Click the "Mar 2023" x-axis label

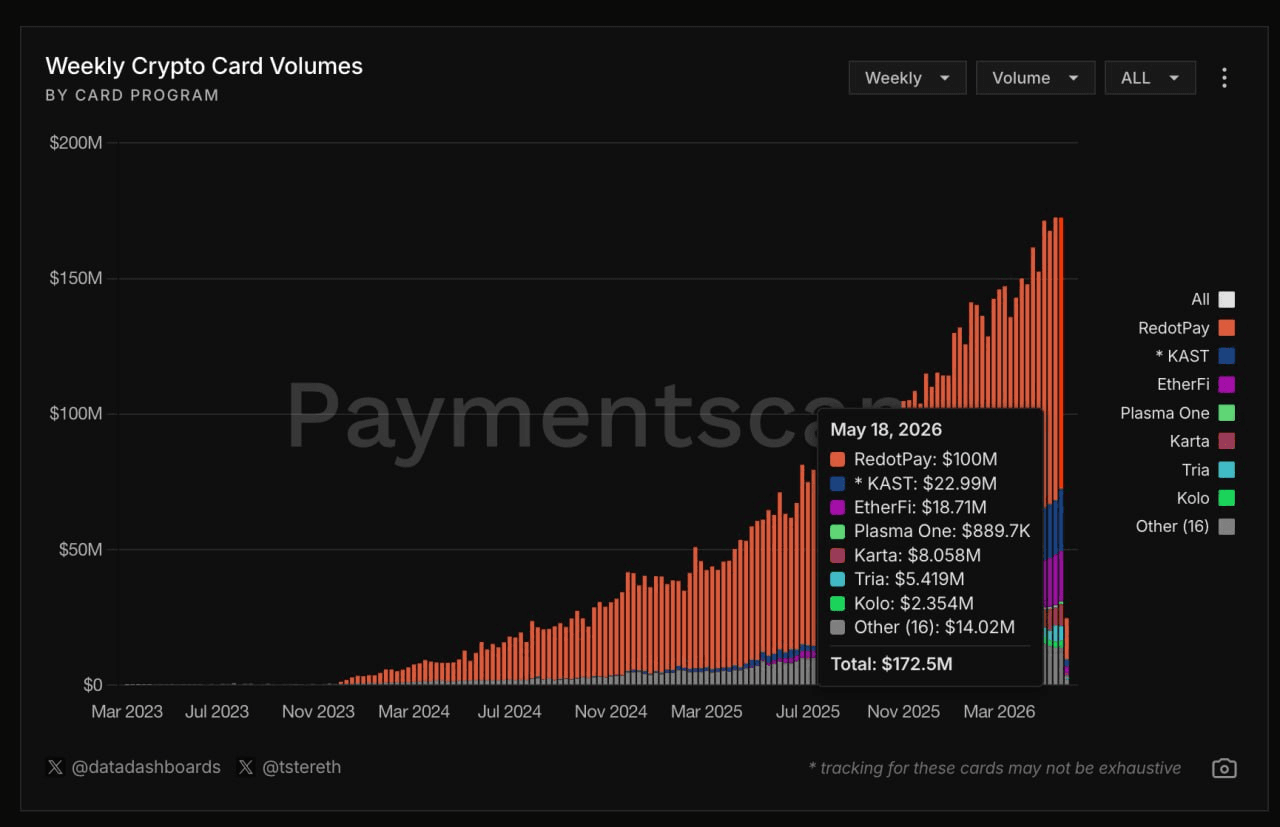[127, 712]
